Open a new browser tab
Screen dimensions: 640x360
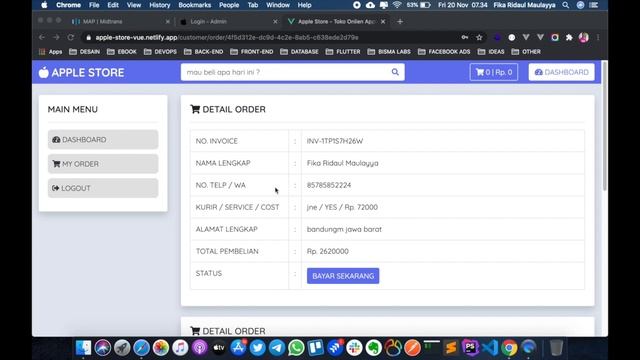[400, 22]
